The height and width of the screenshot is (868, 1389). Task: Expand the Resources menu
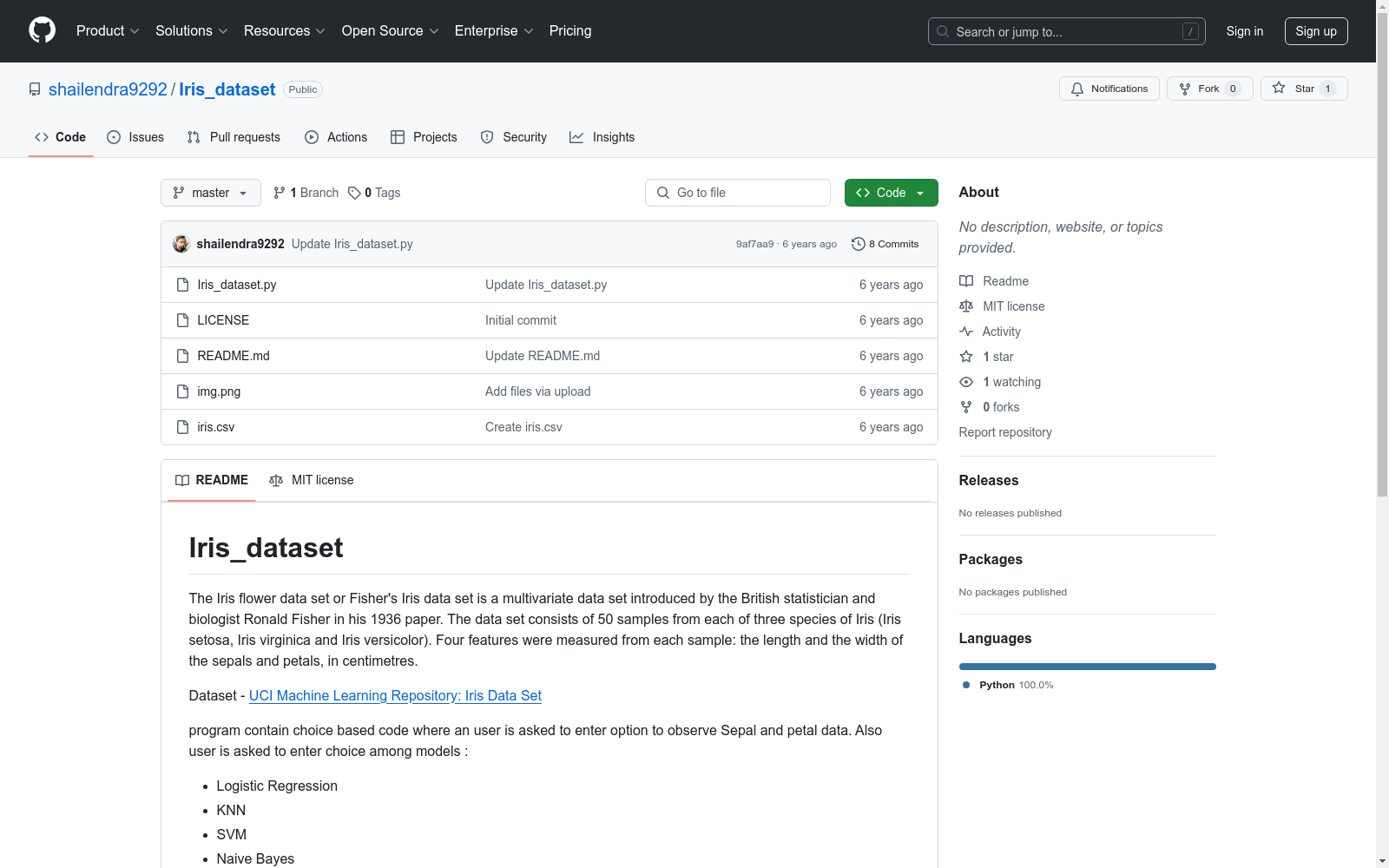click(x=285, y=31)
